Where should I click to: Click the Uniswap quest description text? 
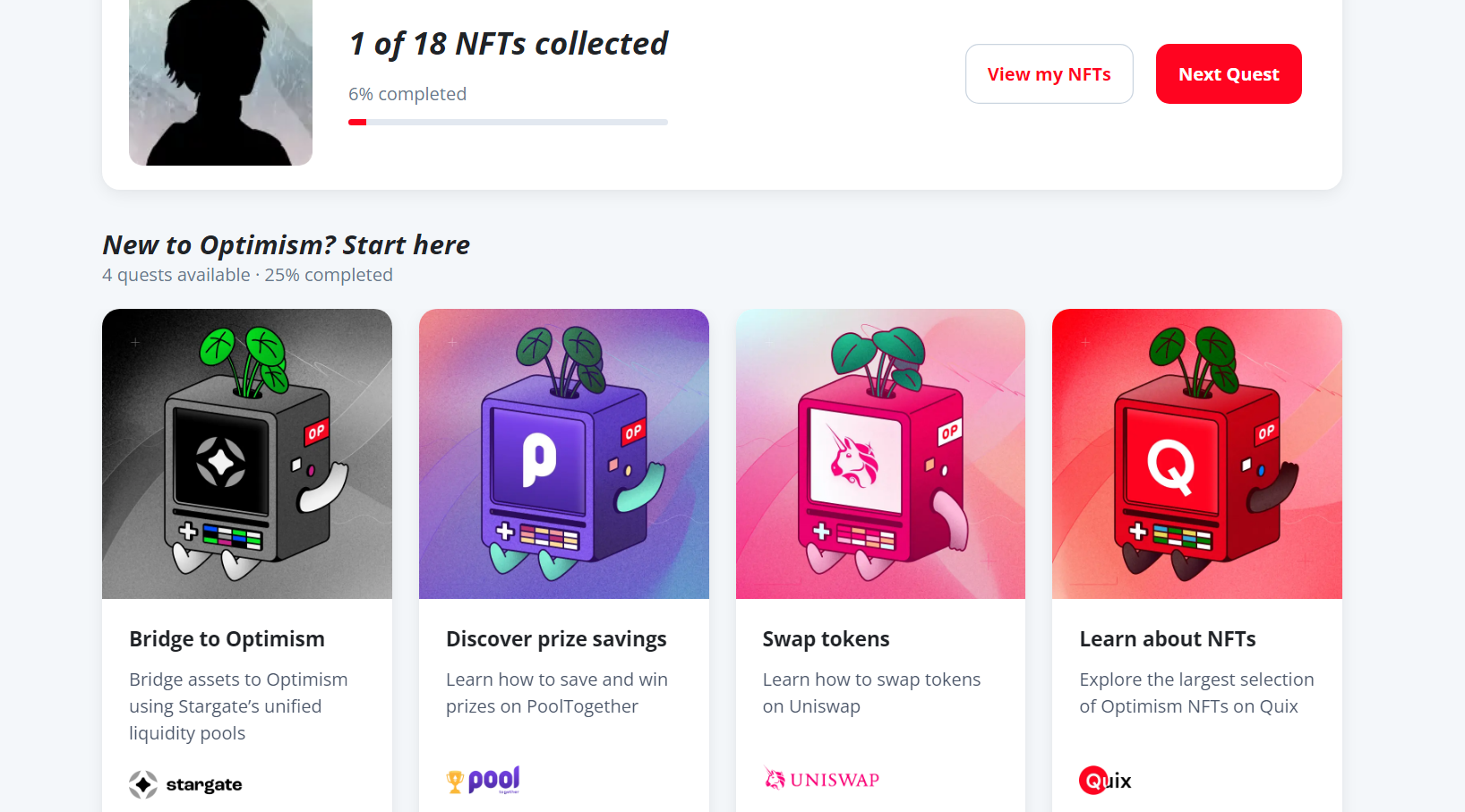pos(871,693)
